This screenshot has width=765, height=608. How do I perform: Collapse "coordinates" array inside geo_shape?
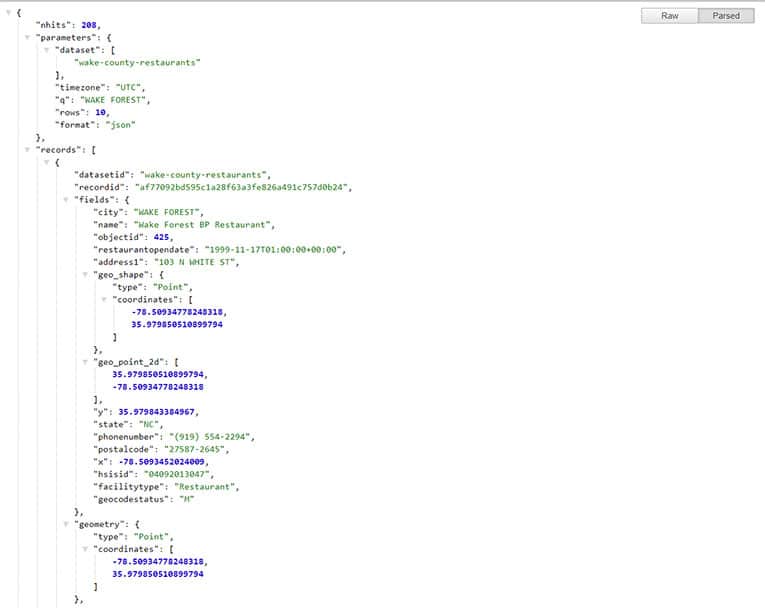tap(103, 299)
